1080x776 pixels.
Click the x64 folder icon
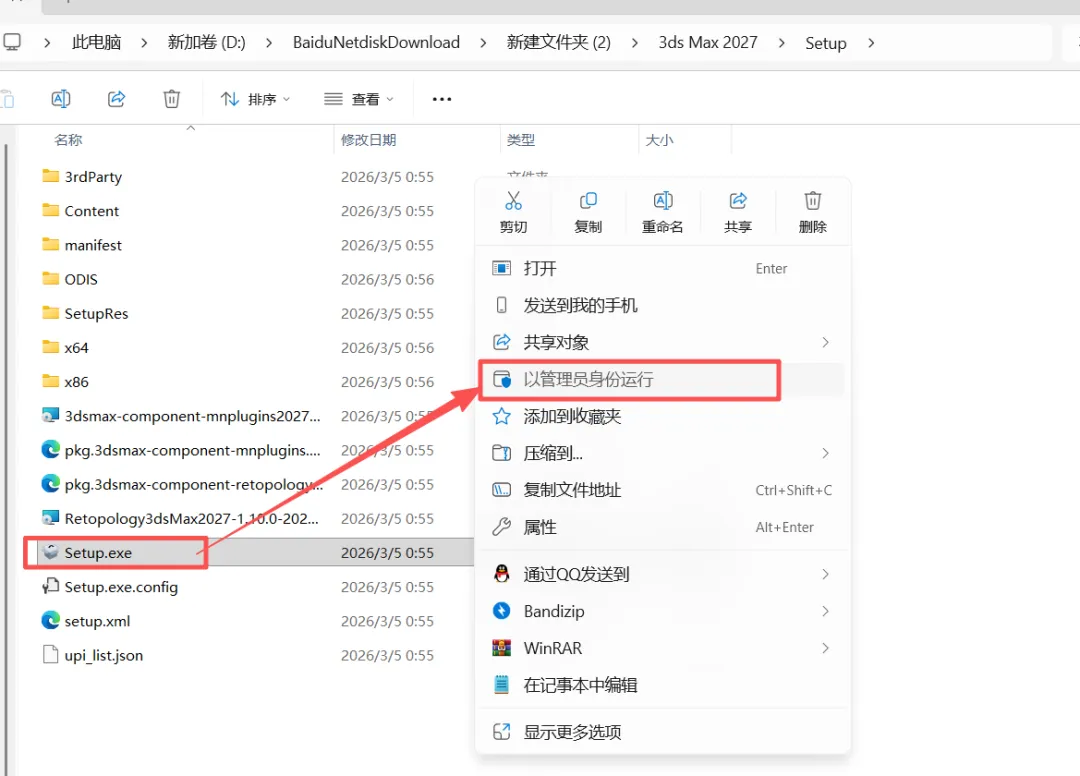click(50, 347)
